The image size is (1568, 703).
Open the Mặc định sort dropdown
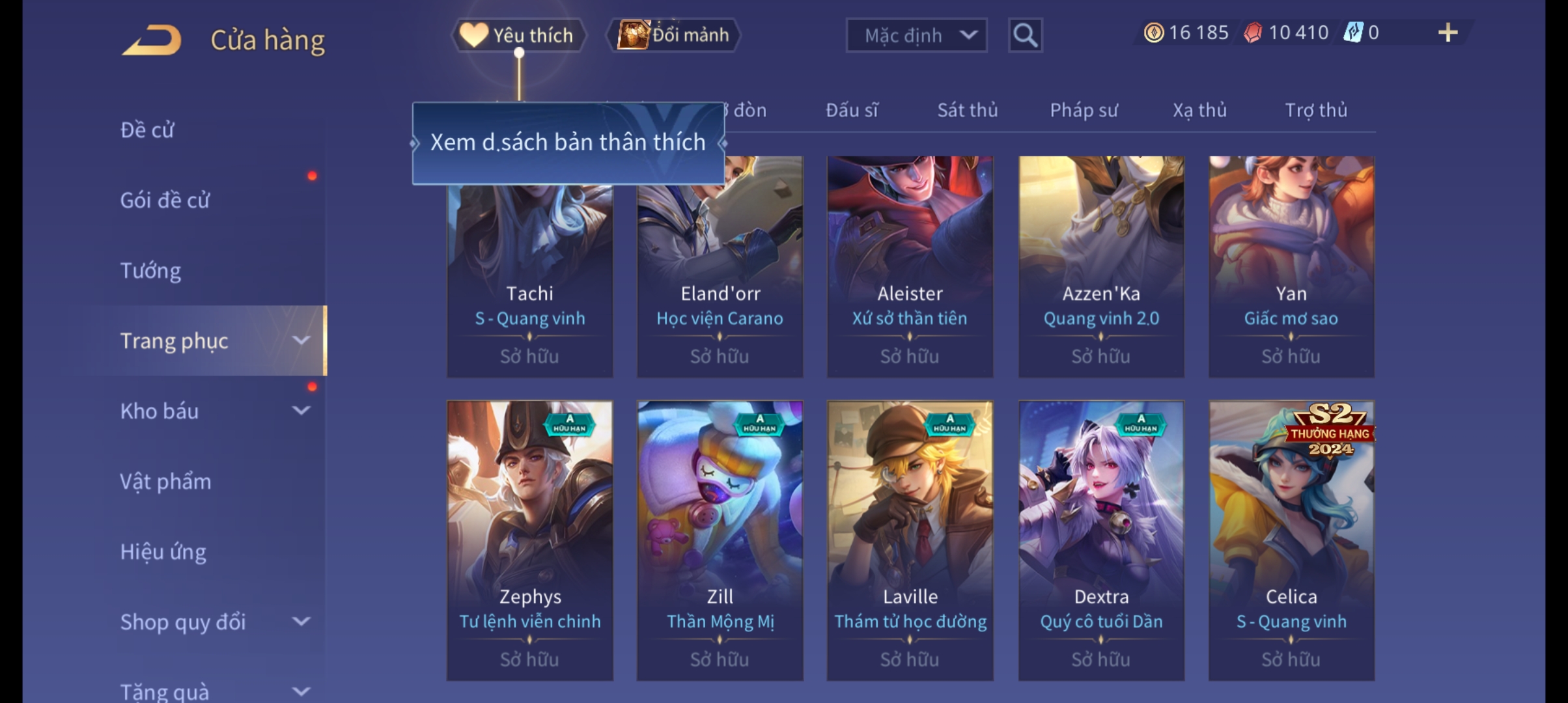tap(916, 35)
